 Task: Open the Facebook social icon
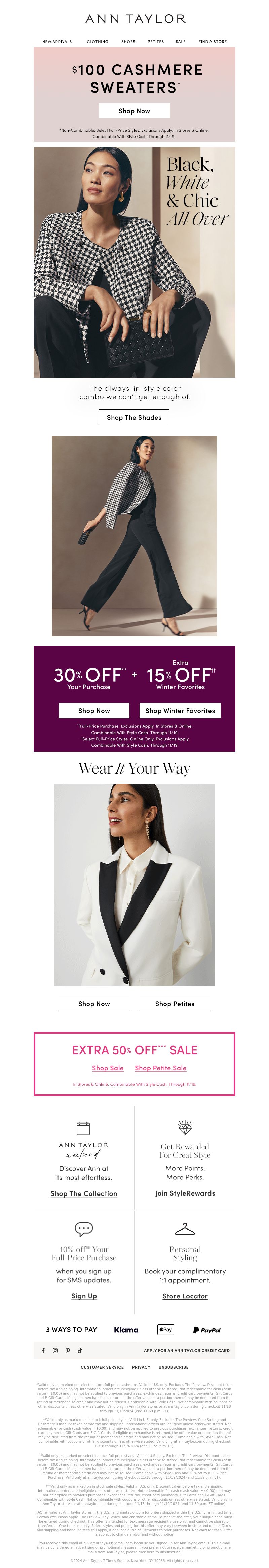43,1350
